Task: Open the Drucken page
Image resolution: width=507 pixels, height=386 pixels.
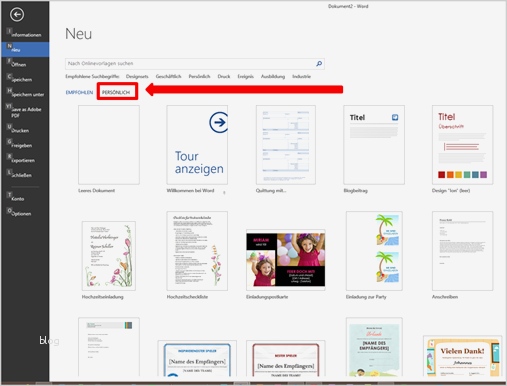Action: point(25,130)
